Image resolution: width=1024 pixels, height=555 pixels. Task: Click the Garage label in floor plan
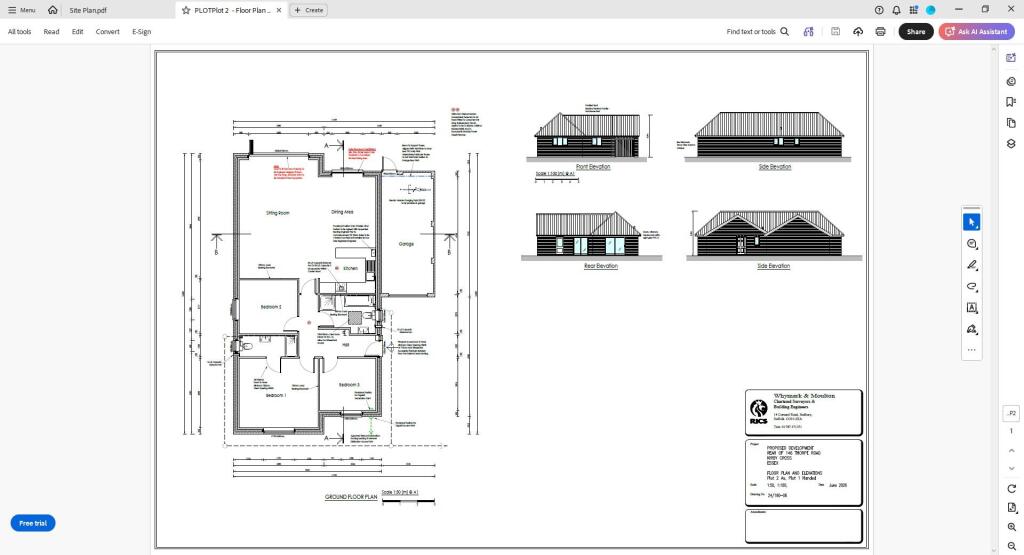coord(406,244)
